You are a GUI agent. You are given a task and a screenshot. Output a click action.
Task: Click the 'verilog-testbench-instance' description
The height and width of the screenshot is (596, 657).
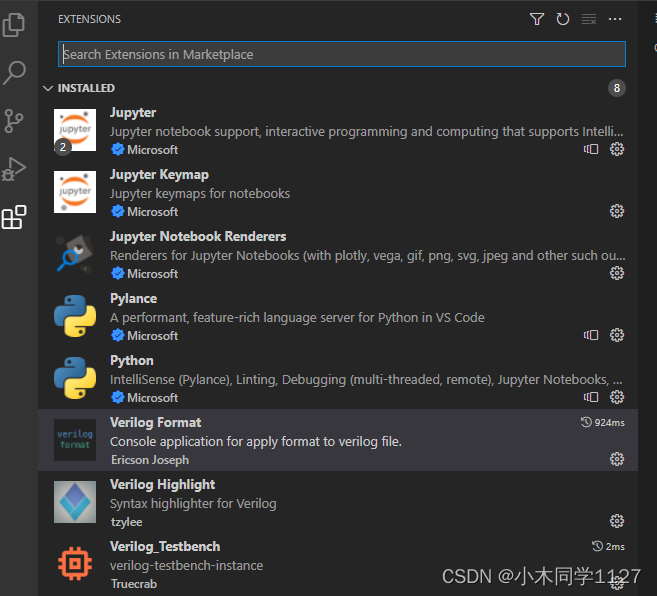186,565
